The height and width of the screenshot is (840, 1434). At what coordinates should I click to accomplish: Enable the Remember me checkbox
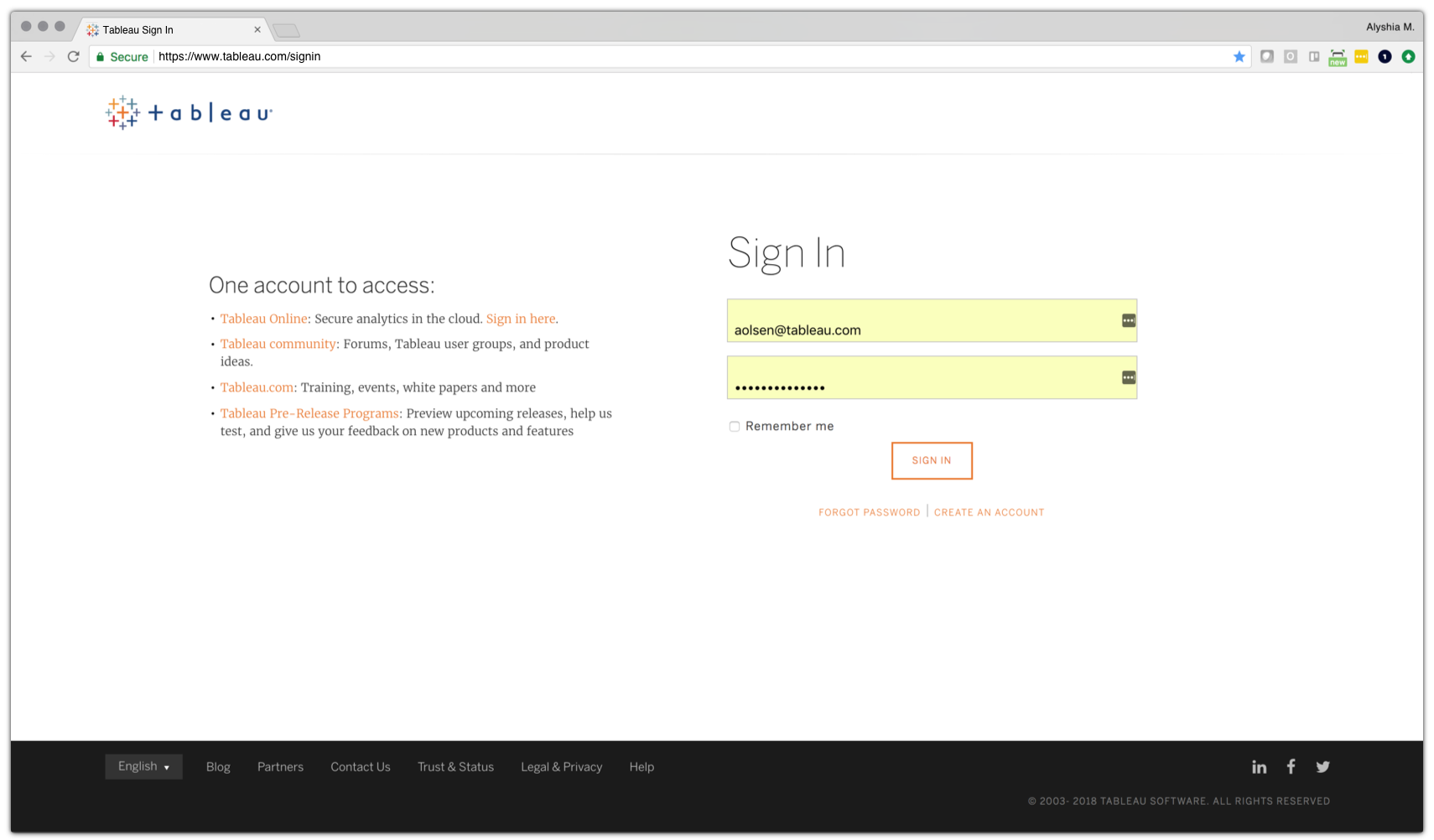pos(735,426)
